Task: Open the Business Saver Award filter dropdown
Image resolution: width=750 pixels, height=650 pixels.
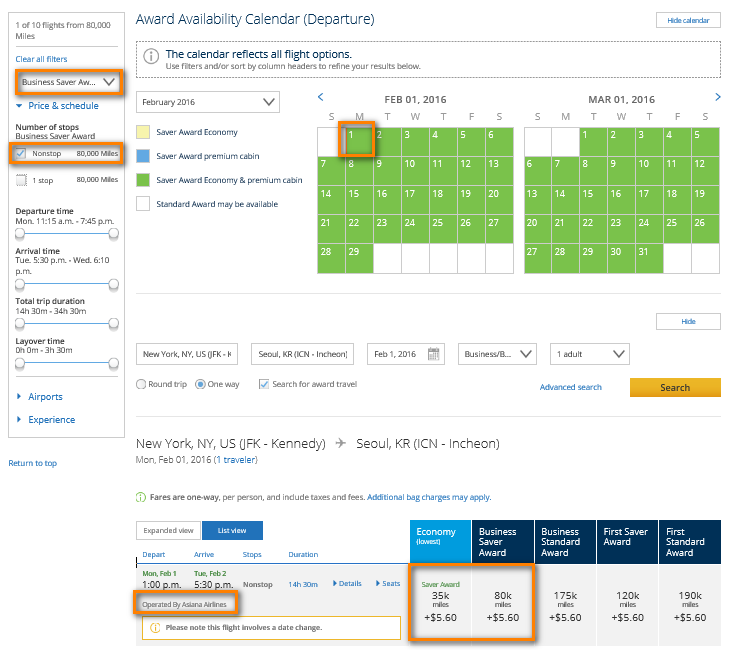Action: coord(68,81)
